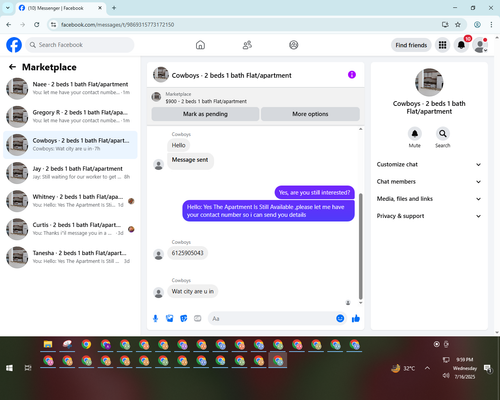Viewport: 500px width, 400px height.
Task: Open the Home feed icon
Action: tap(200, 45)
